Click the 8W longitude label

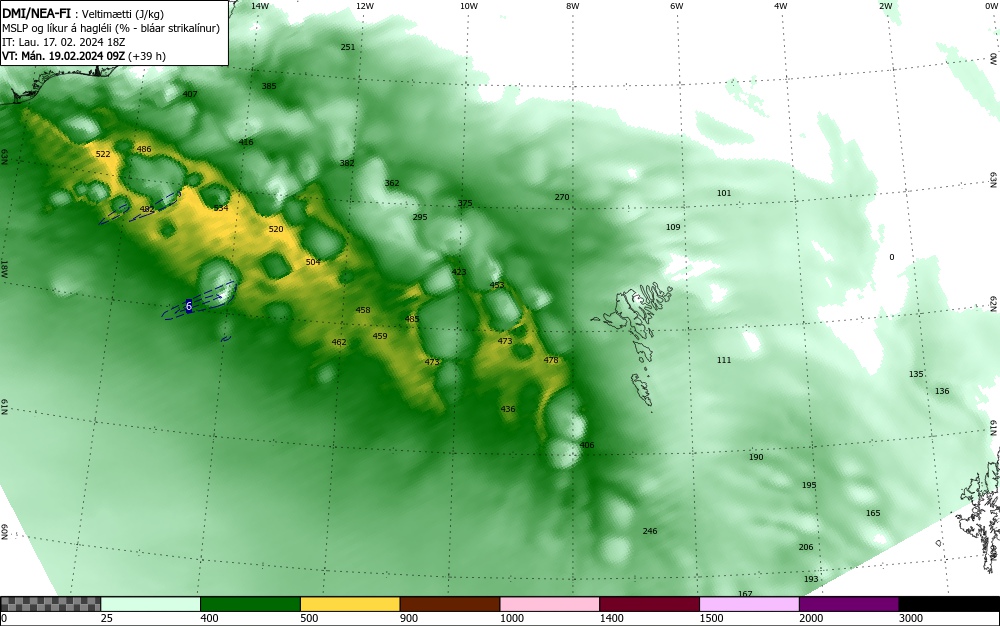tap(572, 6)
